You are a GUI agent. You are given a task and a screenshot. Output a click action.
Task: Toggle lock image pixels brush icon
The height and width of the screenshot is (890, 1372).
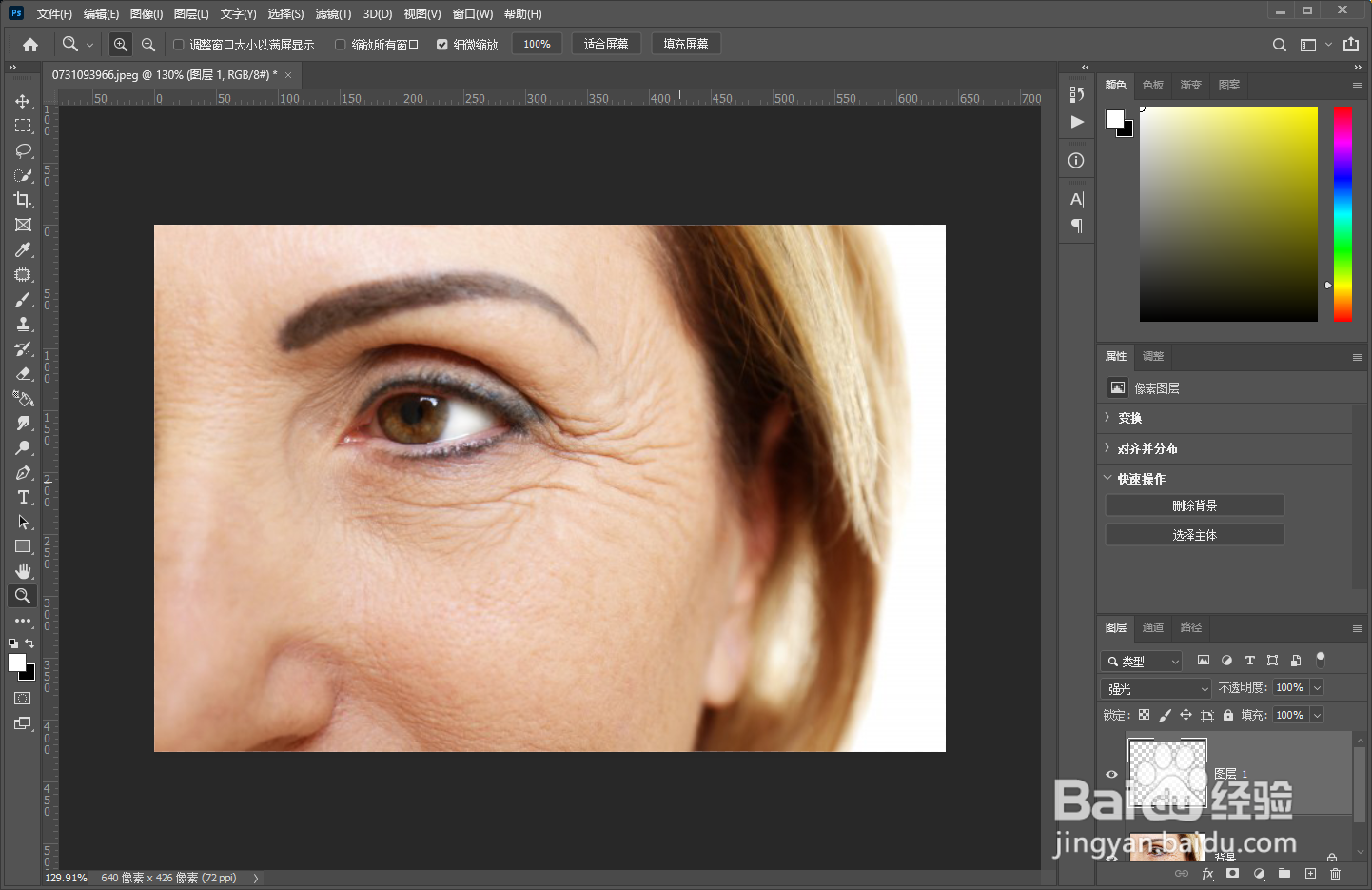[x=1165, y=715]
